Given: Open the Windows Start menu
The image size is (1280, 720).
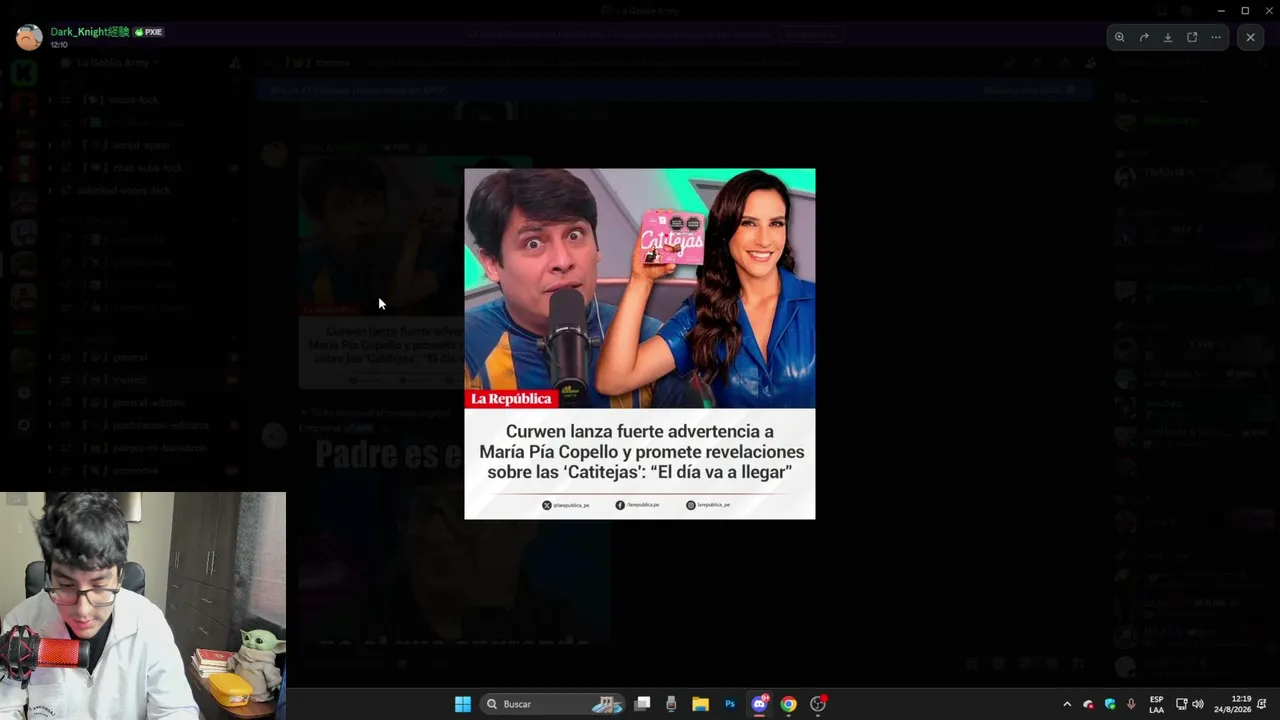Looking at the screenshot, I should tap(463, 704).
